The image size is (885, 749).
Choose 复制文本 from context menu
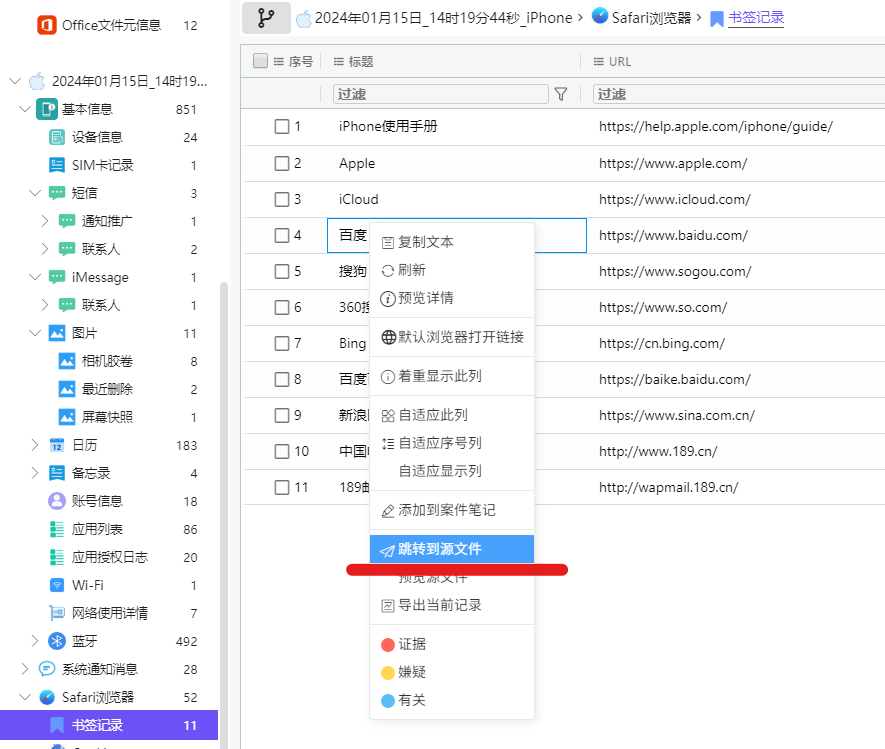[452, 242]
